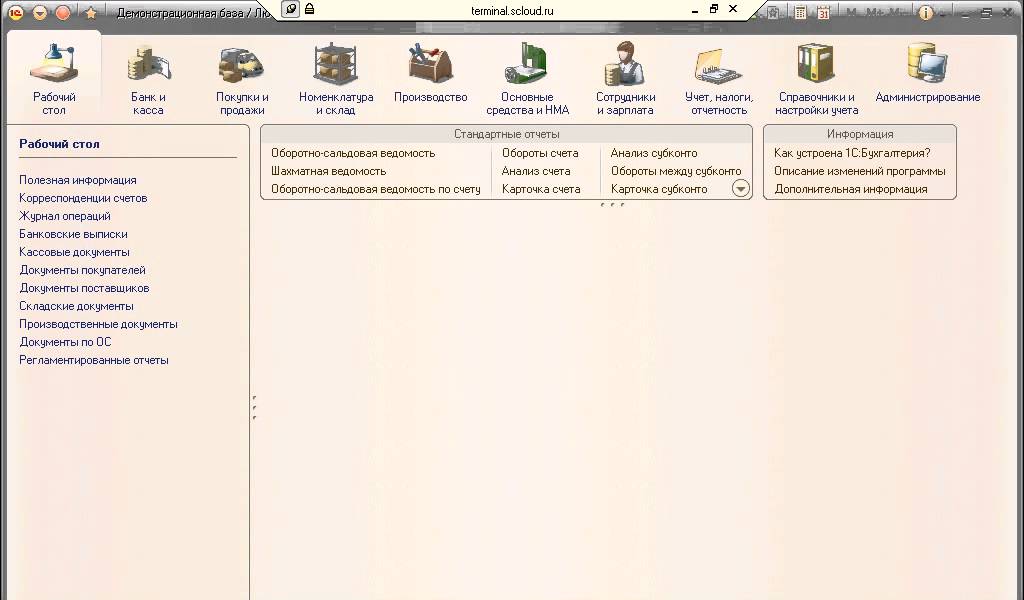Screen dimensions: 1024x600
Task: Click the orange information icon
Action: (925, 12)
